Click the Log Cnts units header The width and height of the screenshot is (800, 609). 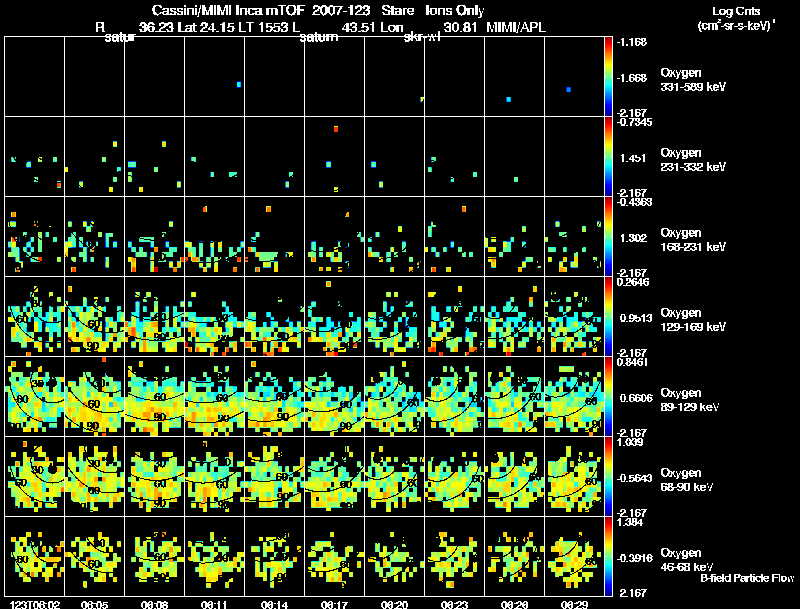click(x=734, y=18)
